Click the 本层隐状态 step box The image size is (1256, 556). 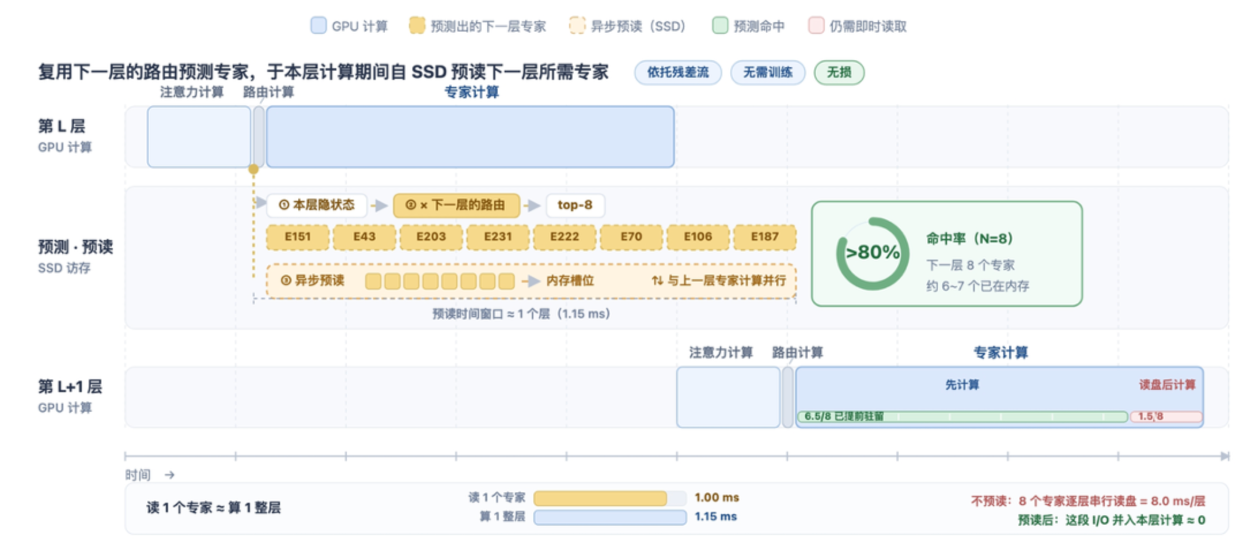(x=317, y=205)
